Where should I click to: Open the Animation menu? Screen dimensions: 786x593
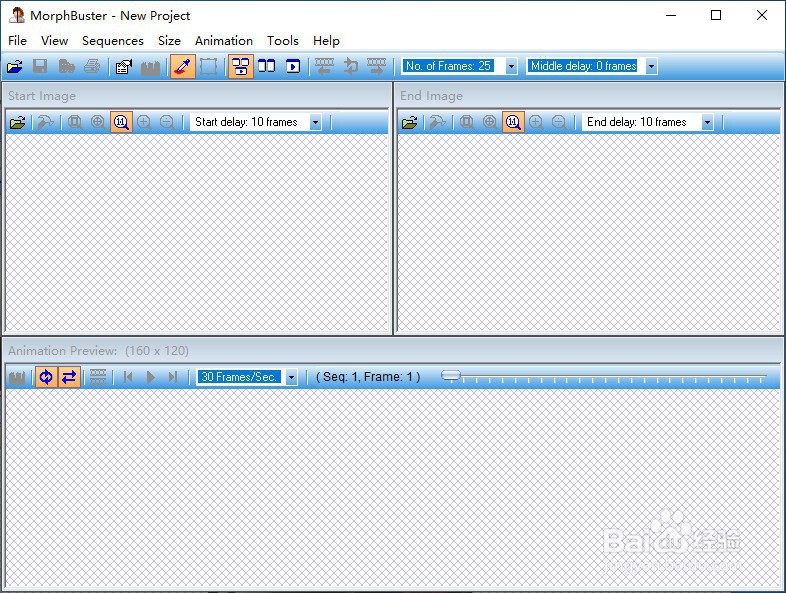pyautogui.click(x=224, y=41)
